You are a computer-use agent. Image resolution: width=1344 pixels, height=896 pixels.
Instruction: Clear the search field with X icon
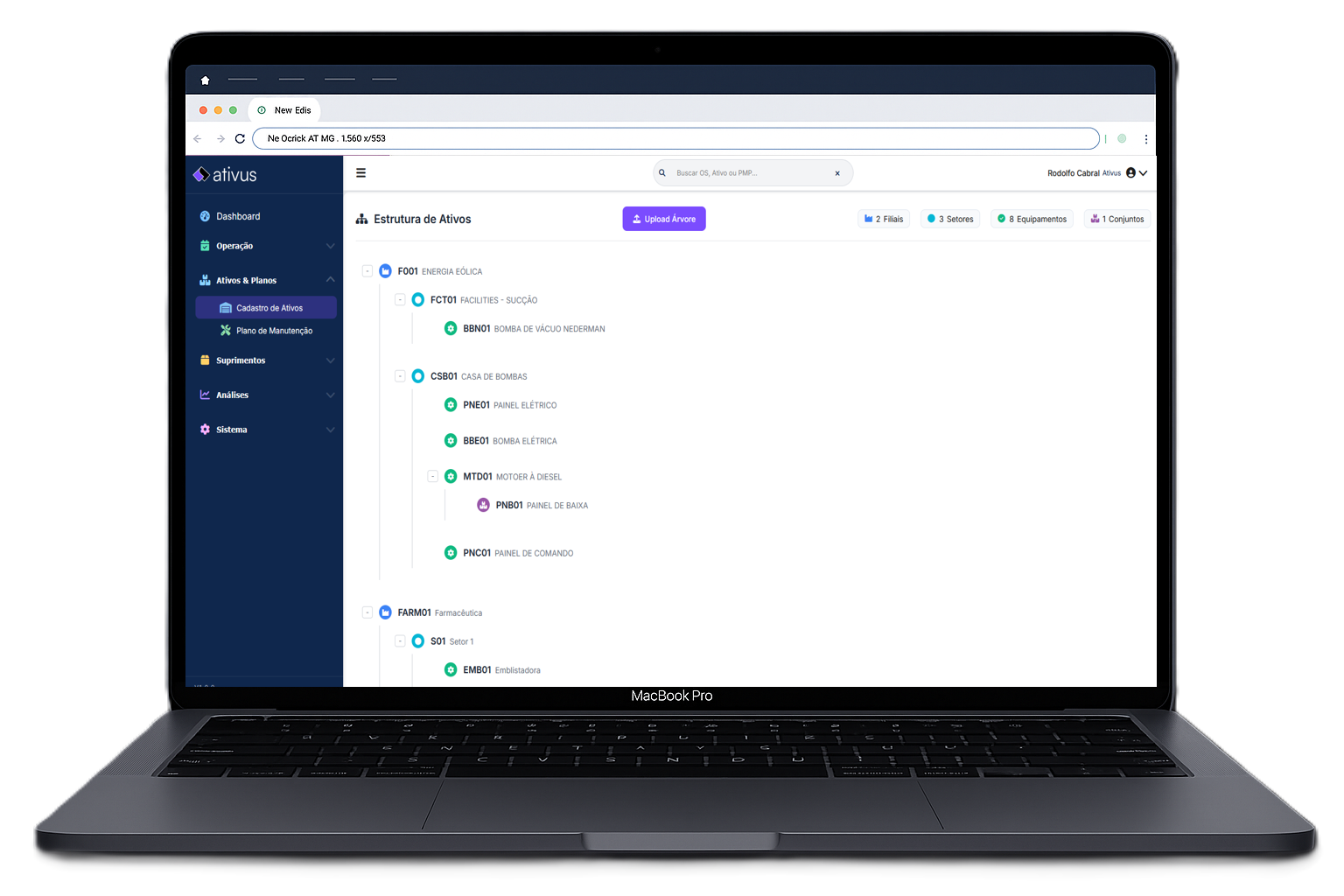(x=837, y=173)
